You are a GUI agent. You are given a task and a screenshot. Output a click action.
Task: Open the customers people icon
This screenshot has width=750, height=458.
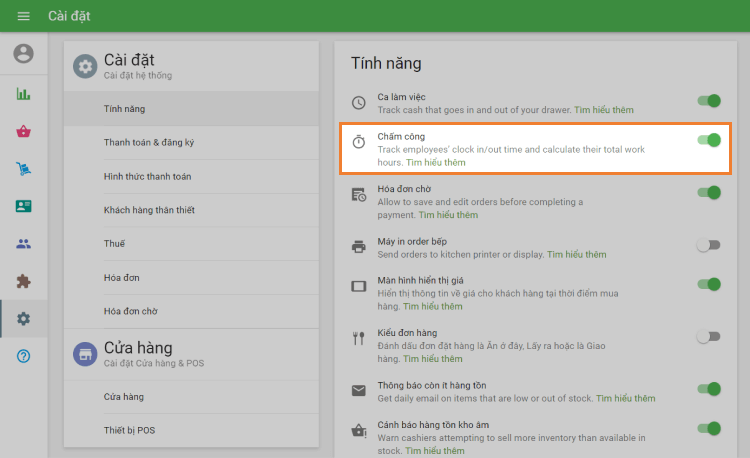23,243
